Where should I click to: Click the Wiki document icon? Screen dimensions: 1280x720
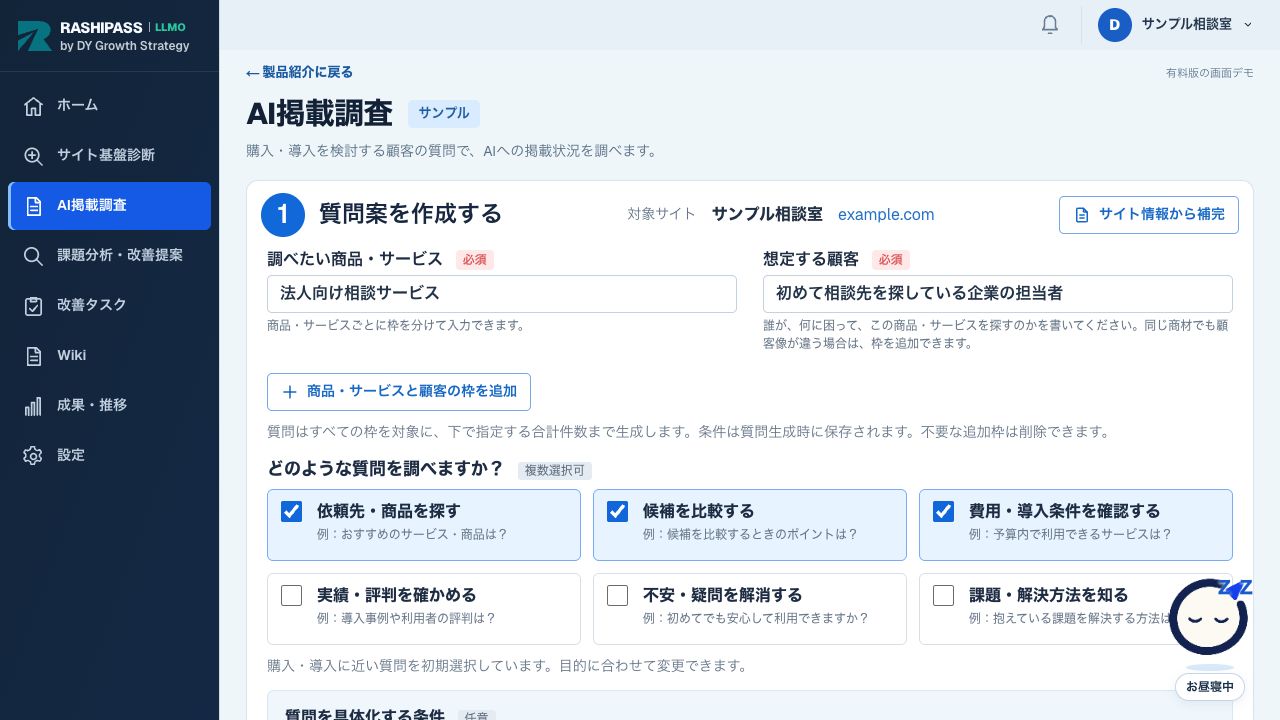click(33, 356)
